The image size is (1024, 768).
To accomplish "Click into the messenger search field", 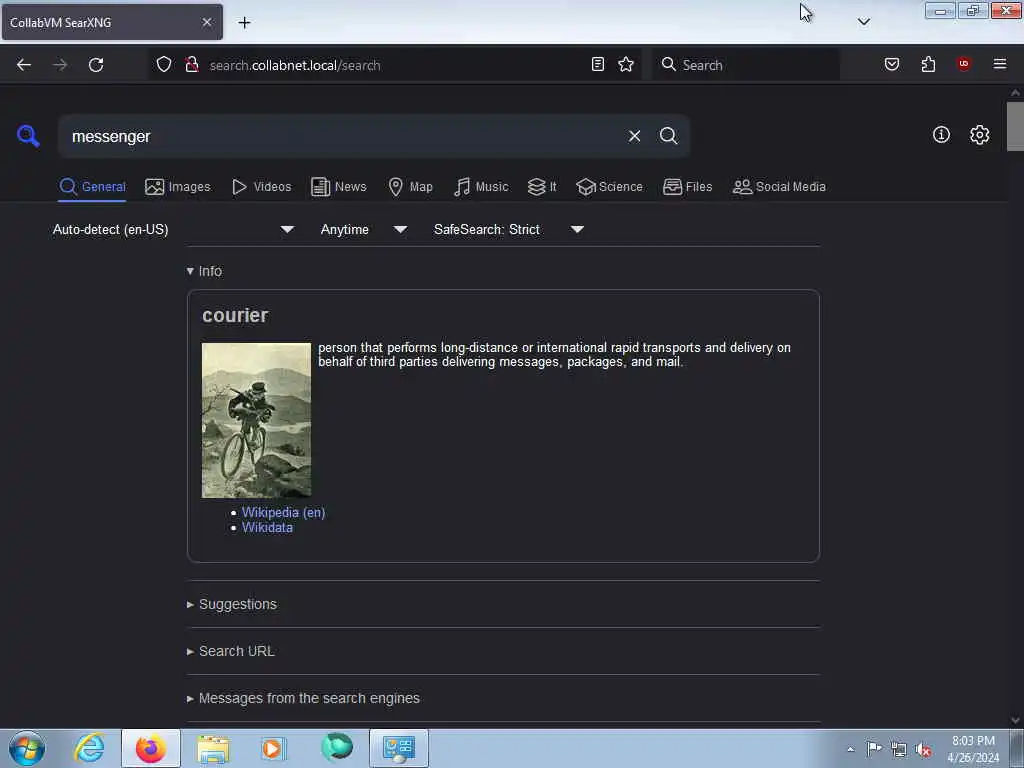I will point(340,136).
